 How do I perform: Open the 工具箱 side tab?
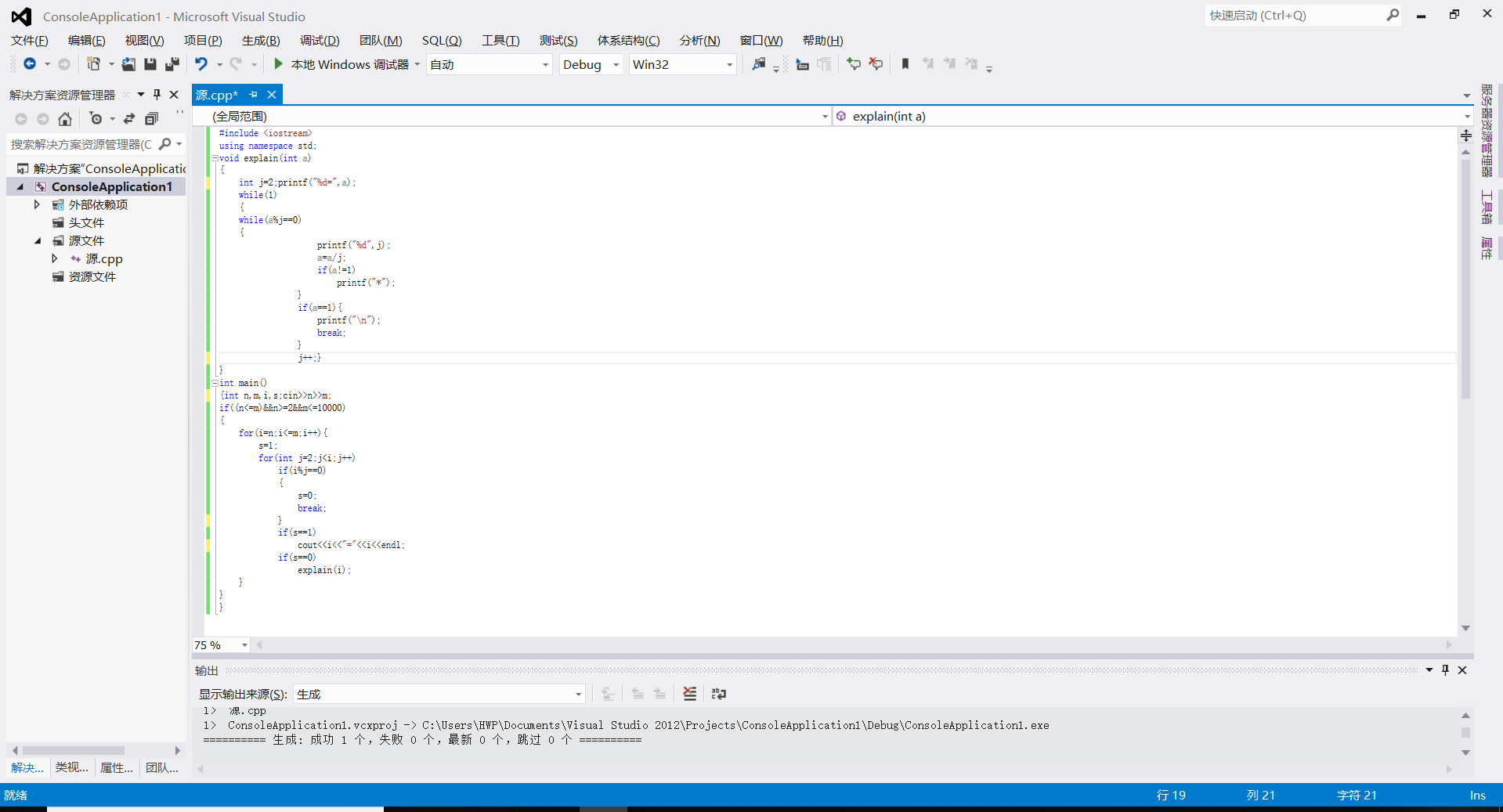point(1487,208)
